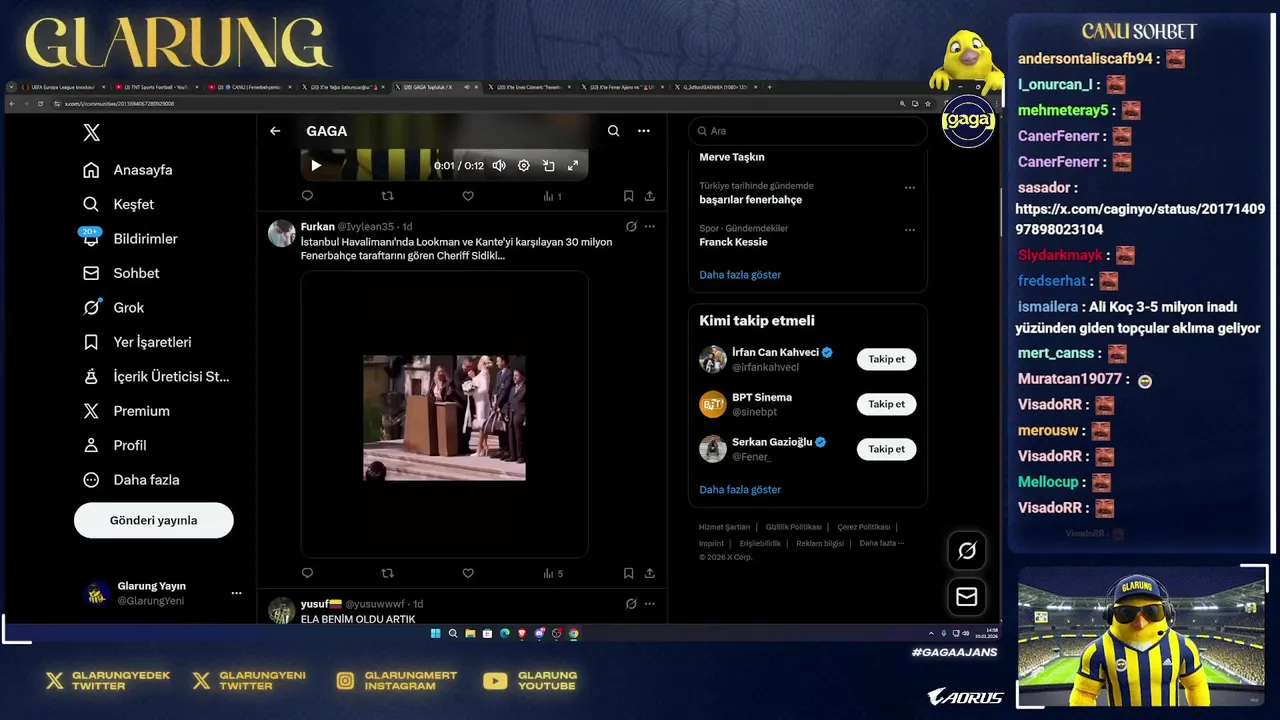Reply to the top video post
The image size is (1280, 720).
[x=307, y=196]
